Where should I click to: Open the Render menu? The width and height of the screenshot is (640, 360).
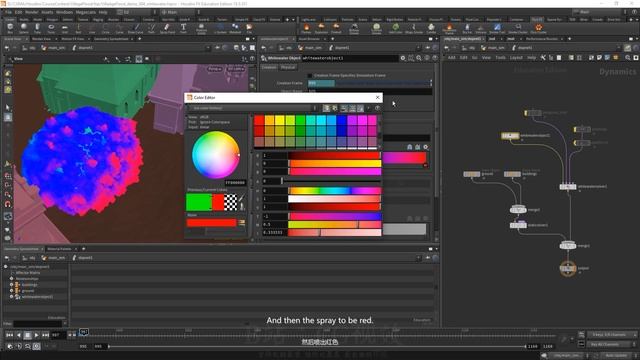pos(31,12)
